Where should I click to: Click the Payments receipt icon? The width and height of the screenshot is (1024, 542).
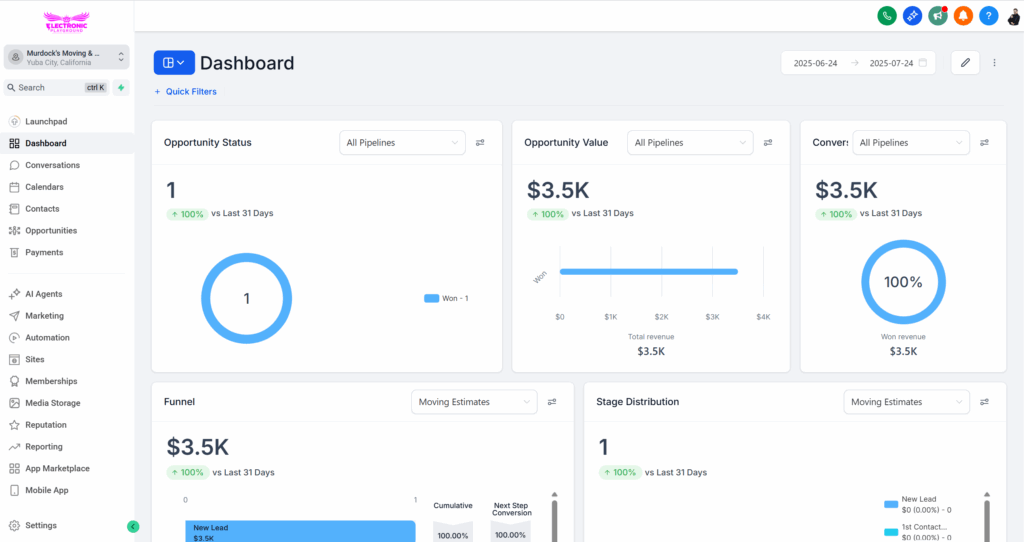coord(14,252)
